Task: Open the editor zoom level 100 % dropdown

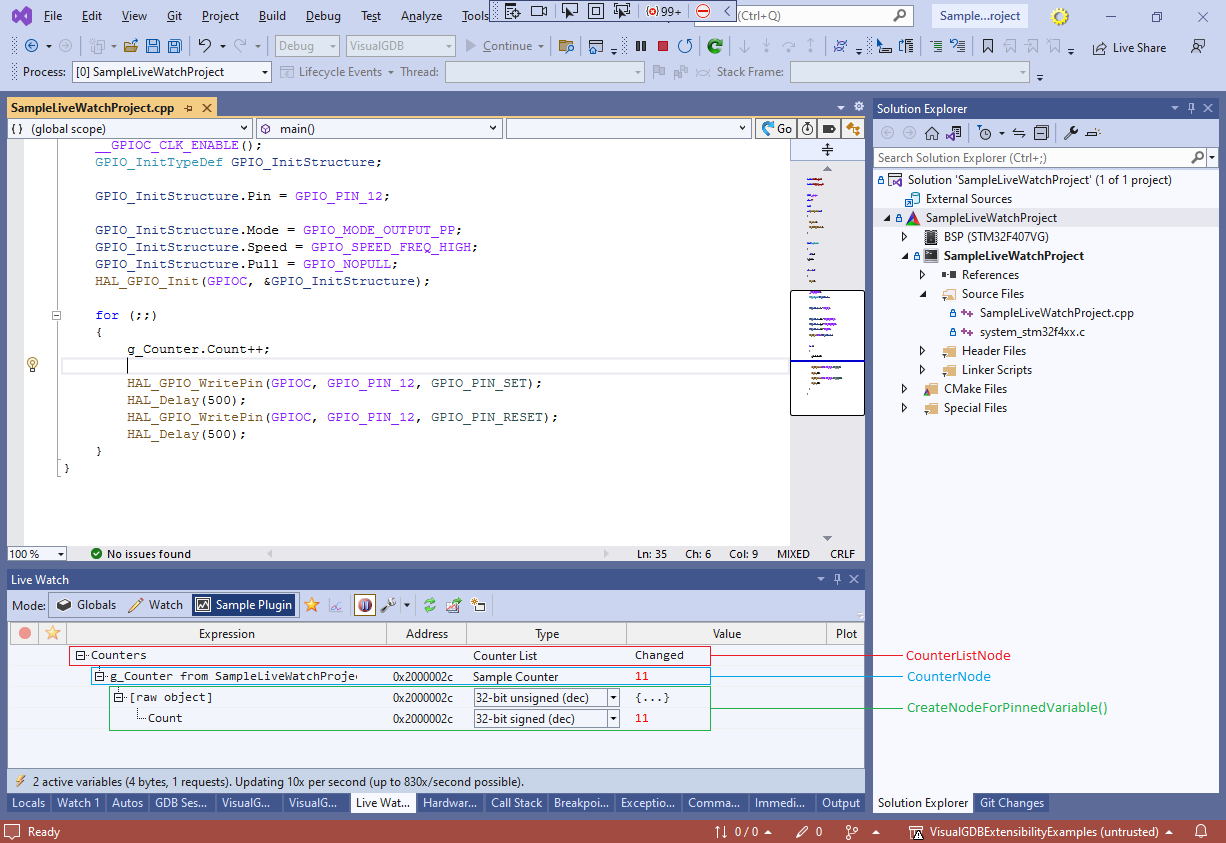Action: (37, 554)
